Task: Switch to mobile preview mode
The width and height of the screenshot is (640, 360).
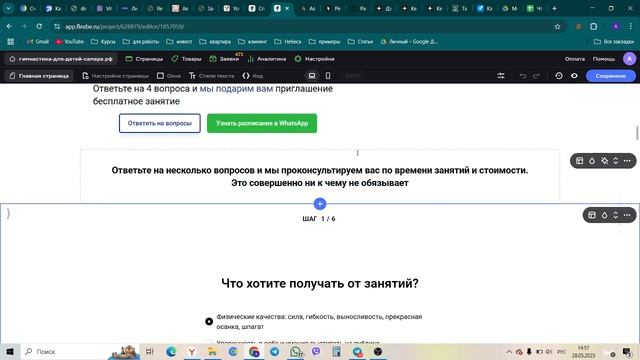Action: coord(328,76)
